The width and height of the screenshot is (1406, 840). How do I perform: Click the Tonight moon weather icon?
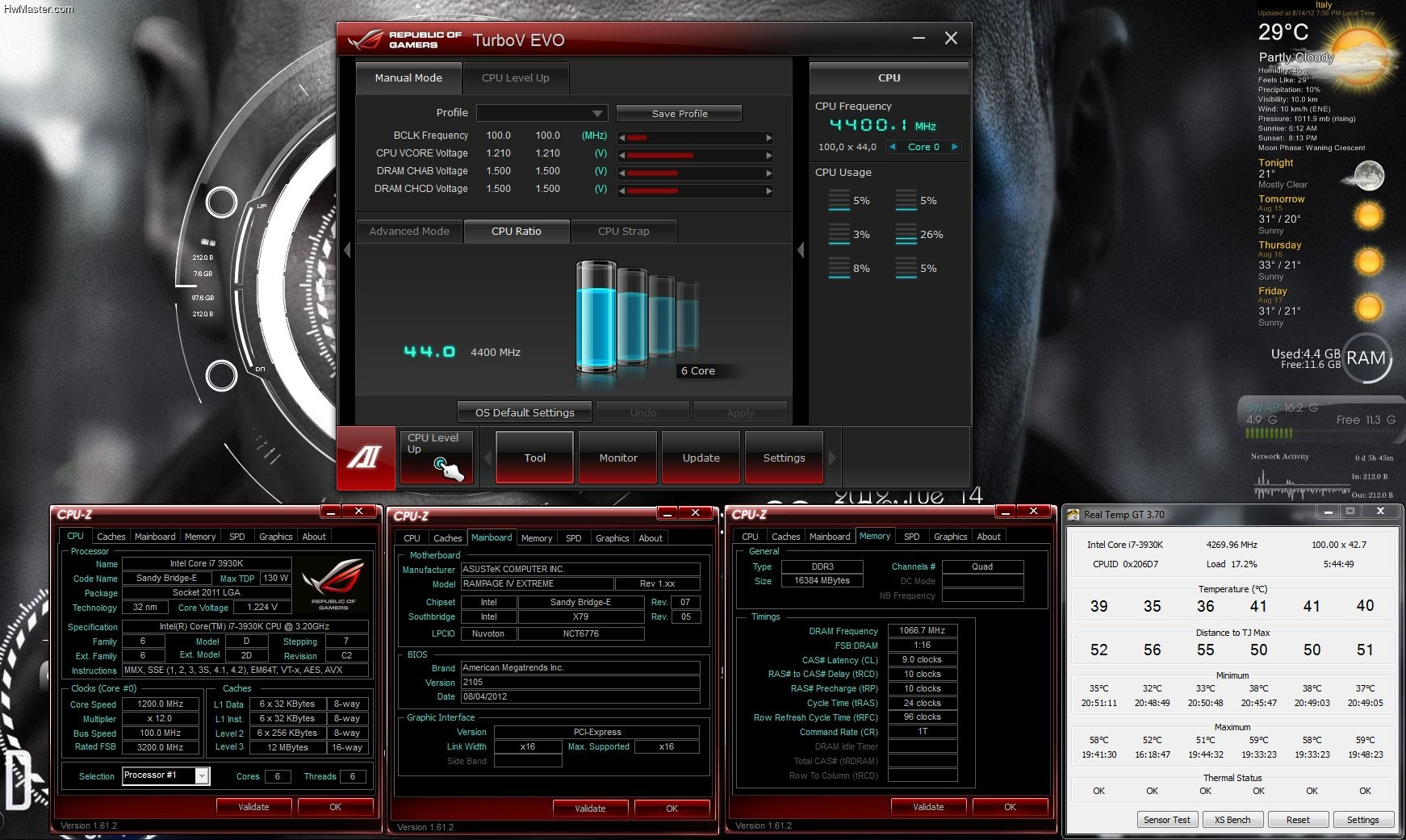point(1369,175)
